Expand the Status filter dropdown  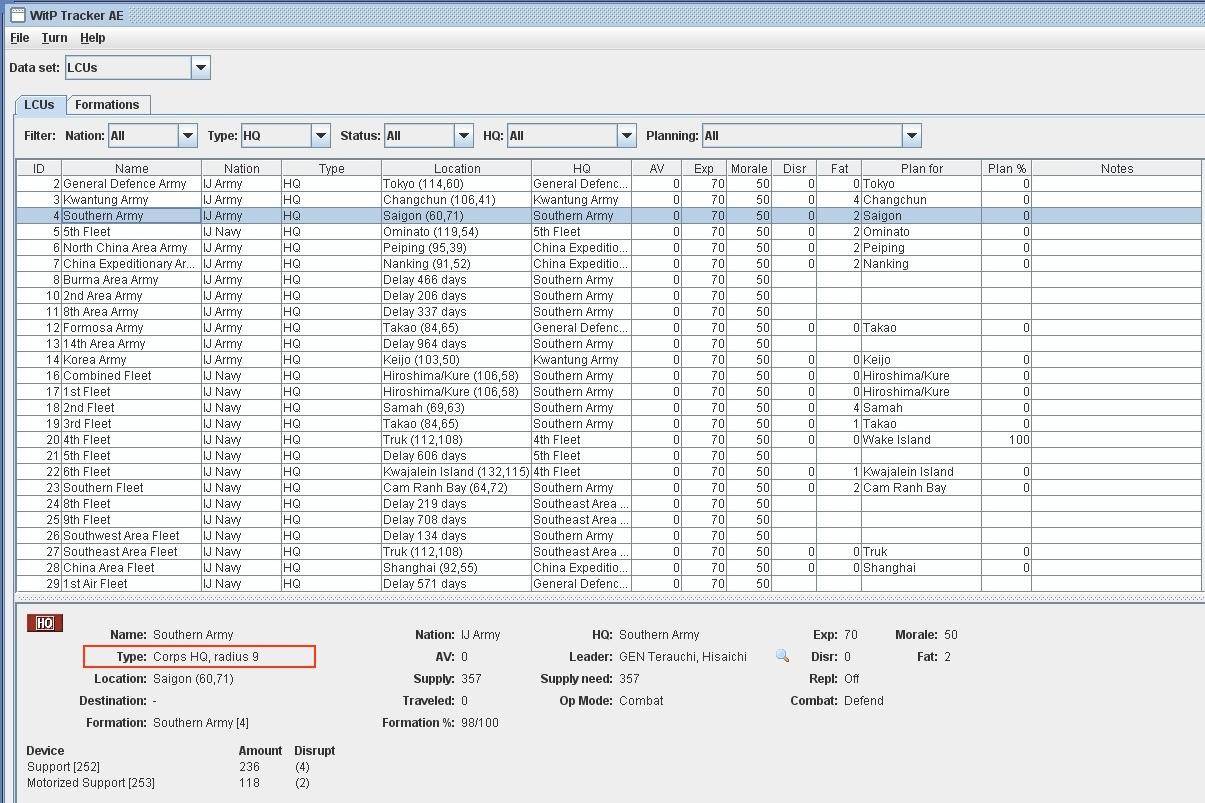click(x=463, y=136)
